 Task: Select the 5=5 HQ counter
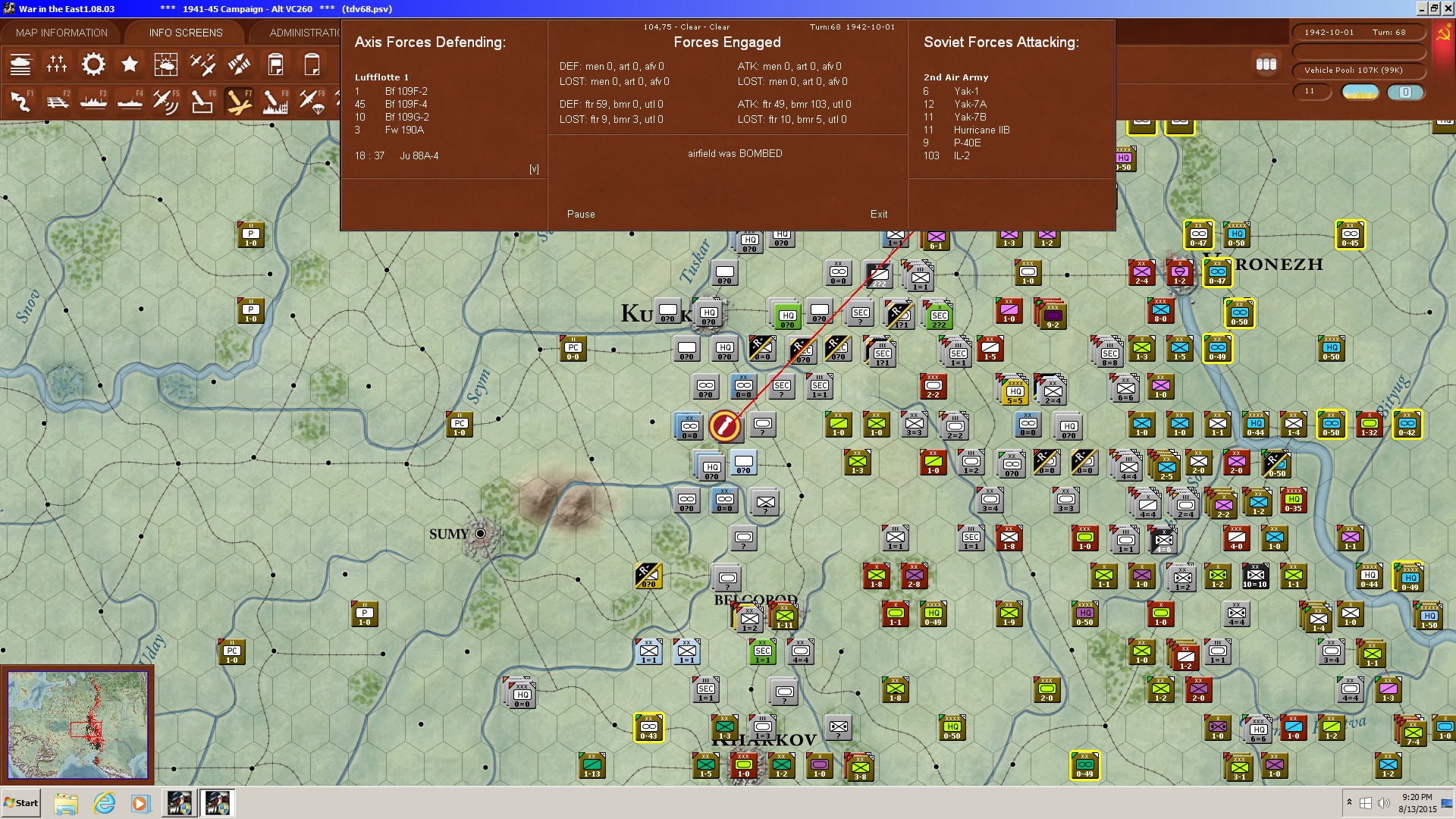click(1014, 392)
